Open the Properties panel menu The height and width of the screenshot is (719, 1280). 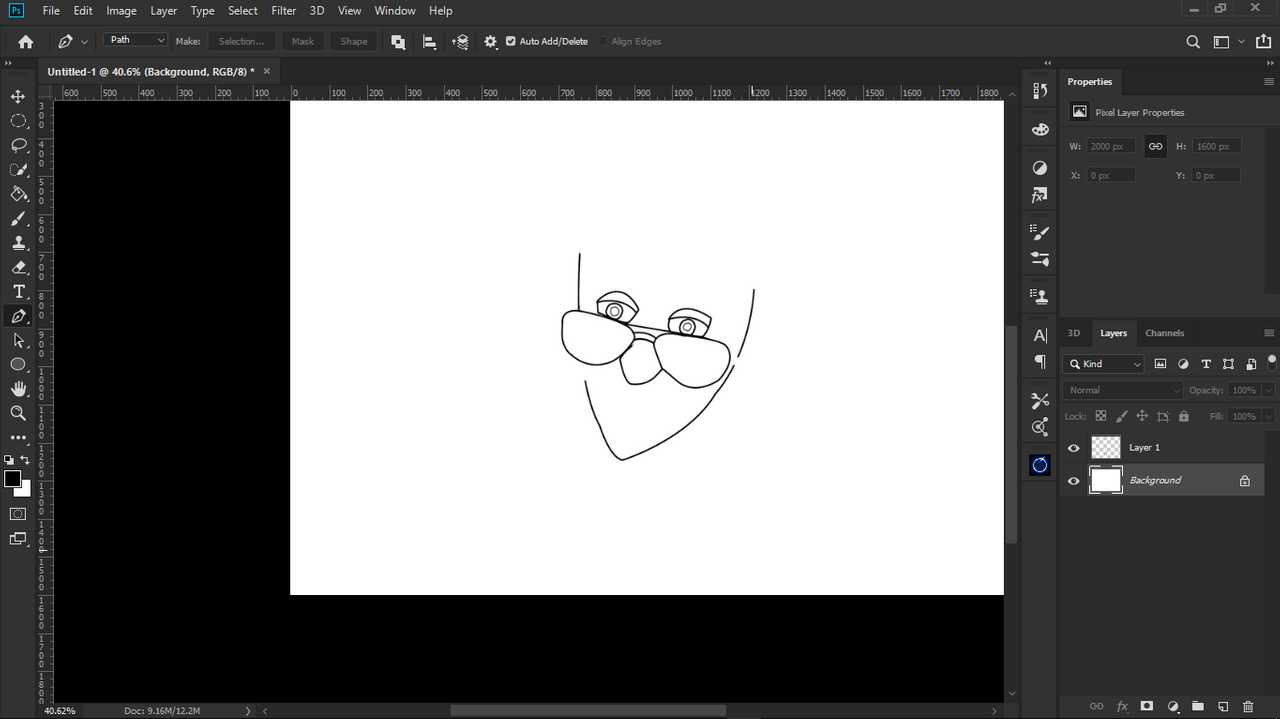[1269, 82]
